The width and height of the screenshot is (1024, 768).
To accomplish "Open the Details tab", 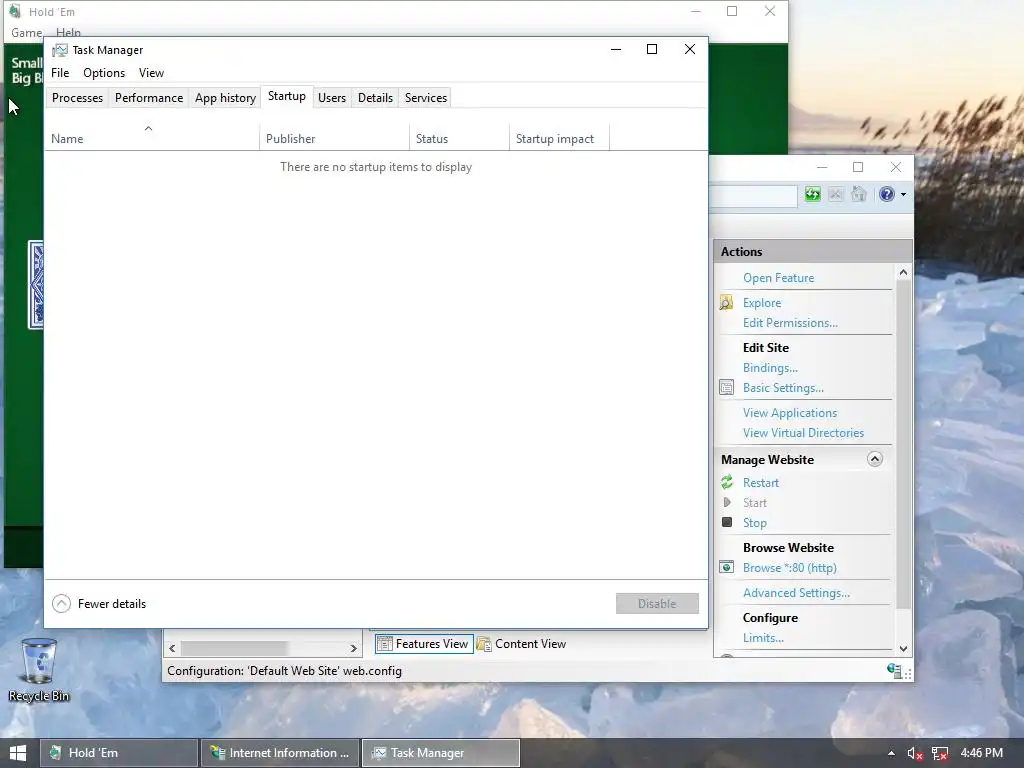I will click(x=376, y=98).
